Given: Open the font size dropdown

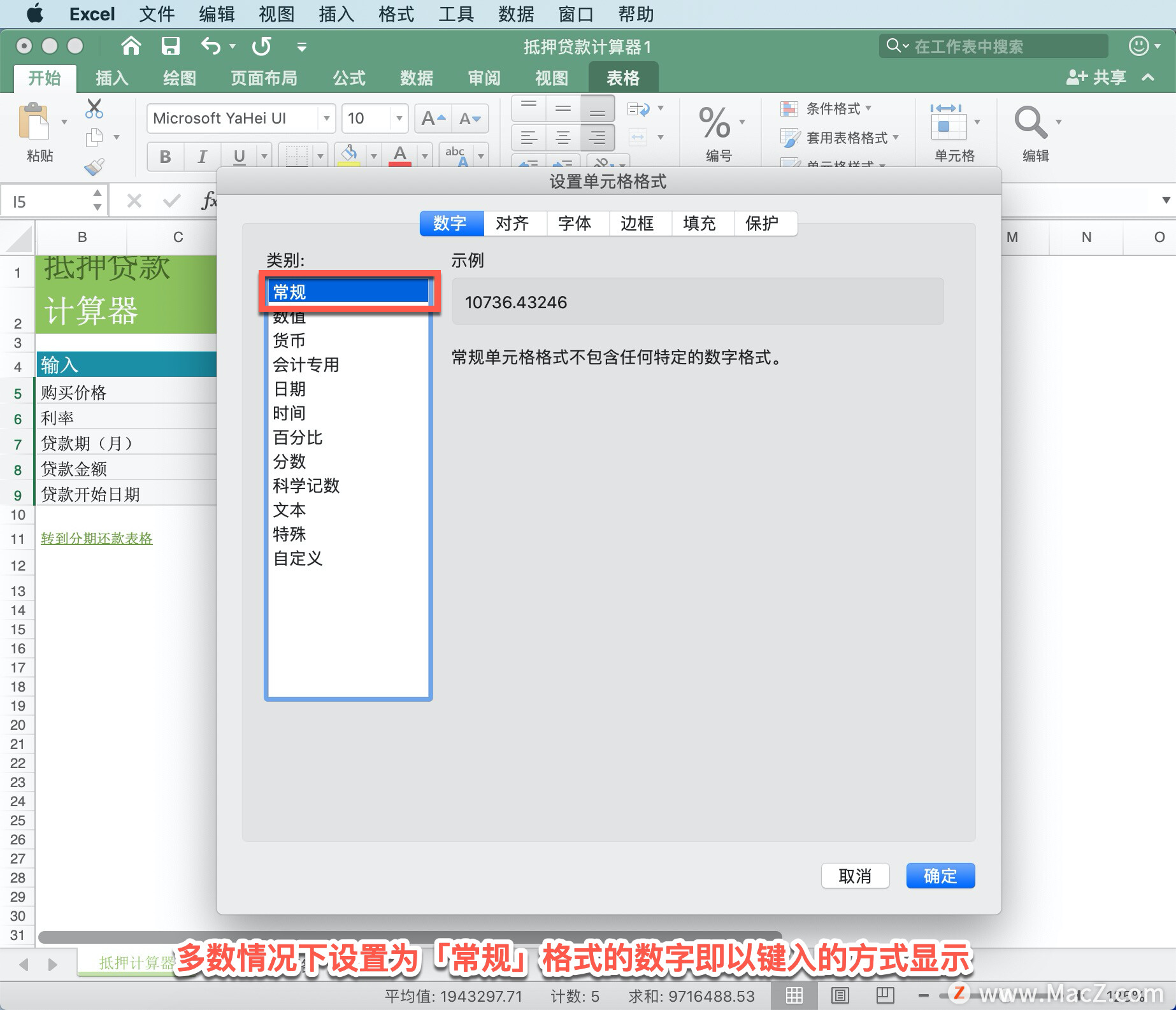Looking at the screenshot, I should click(x=399, y=118).
